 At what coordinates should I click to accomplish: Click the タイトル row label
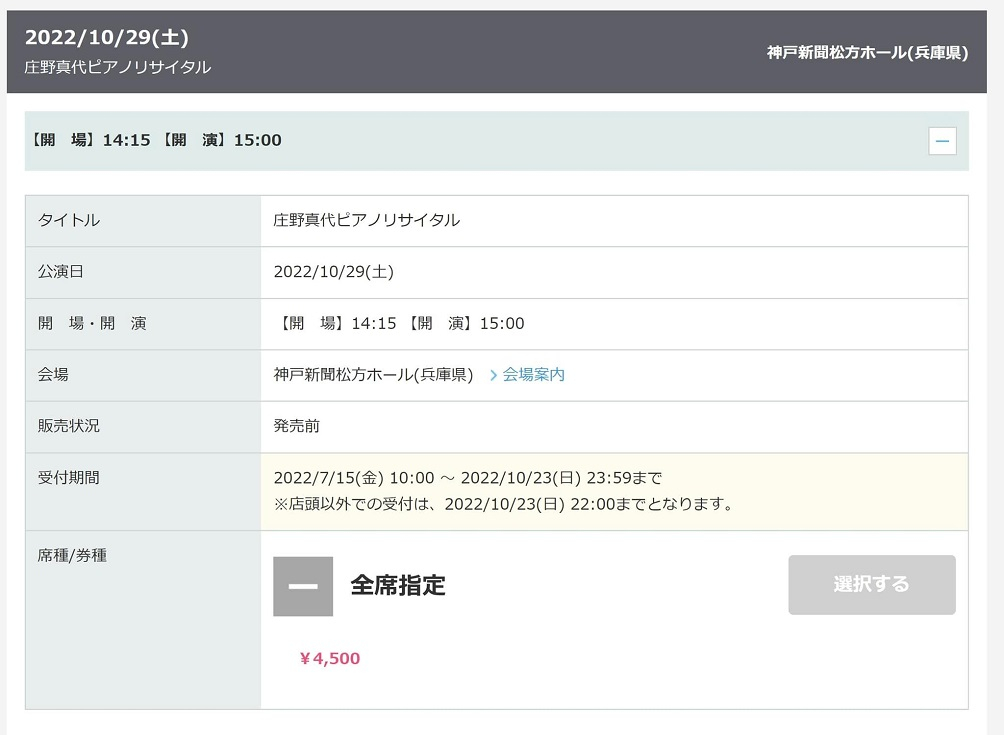click(x=69, y=221)
